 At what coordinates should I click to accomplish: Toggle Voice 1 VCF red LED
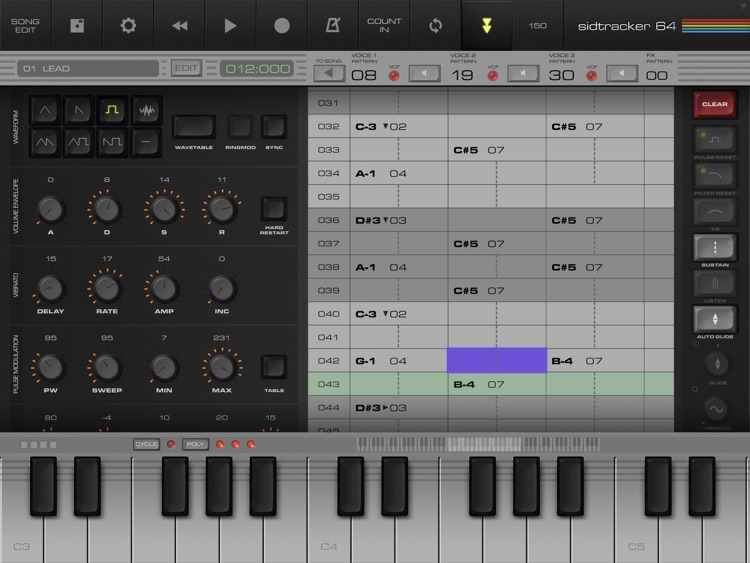click(x=394, y=75)
